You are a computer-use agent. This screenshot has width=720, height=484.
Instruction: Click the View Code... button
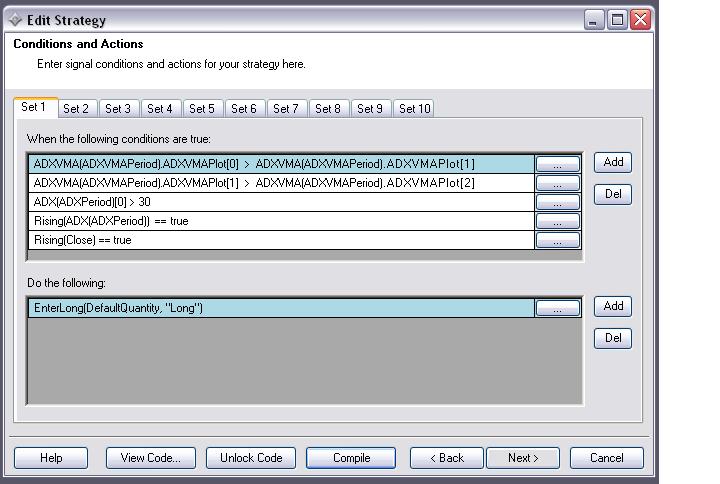[151, 458]
